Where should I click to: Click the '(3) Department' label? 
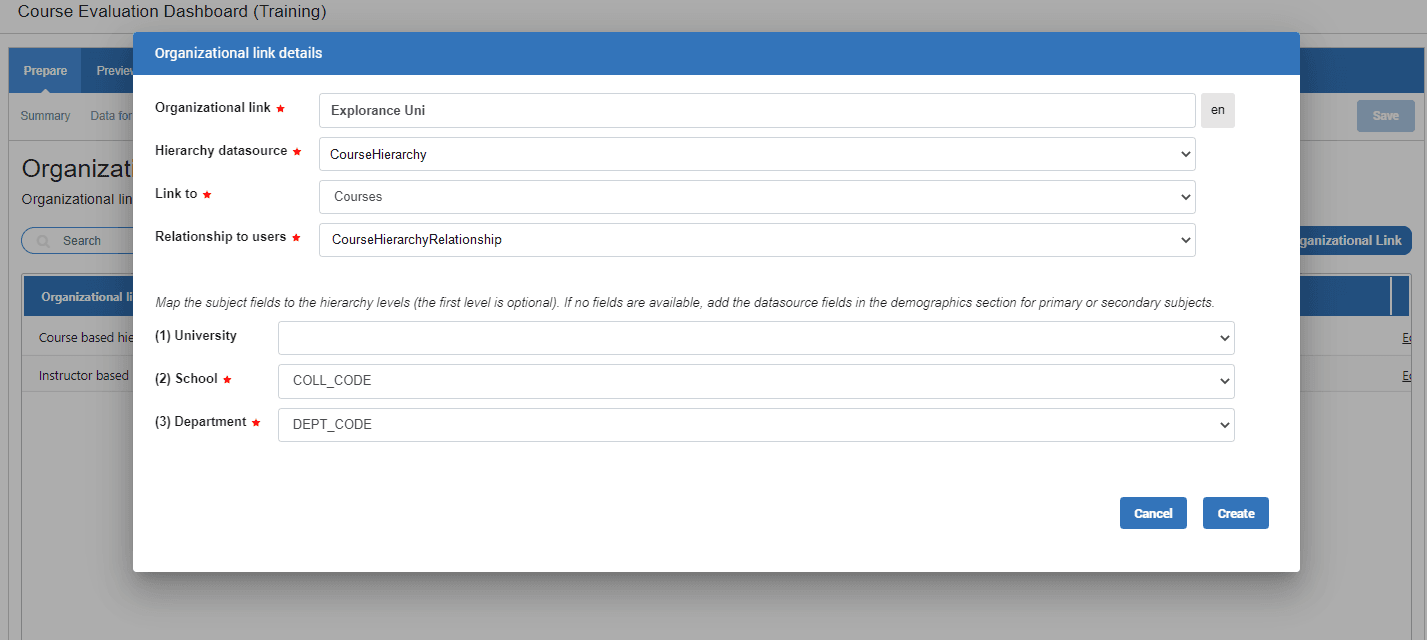pos(200,422)
